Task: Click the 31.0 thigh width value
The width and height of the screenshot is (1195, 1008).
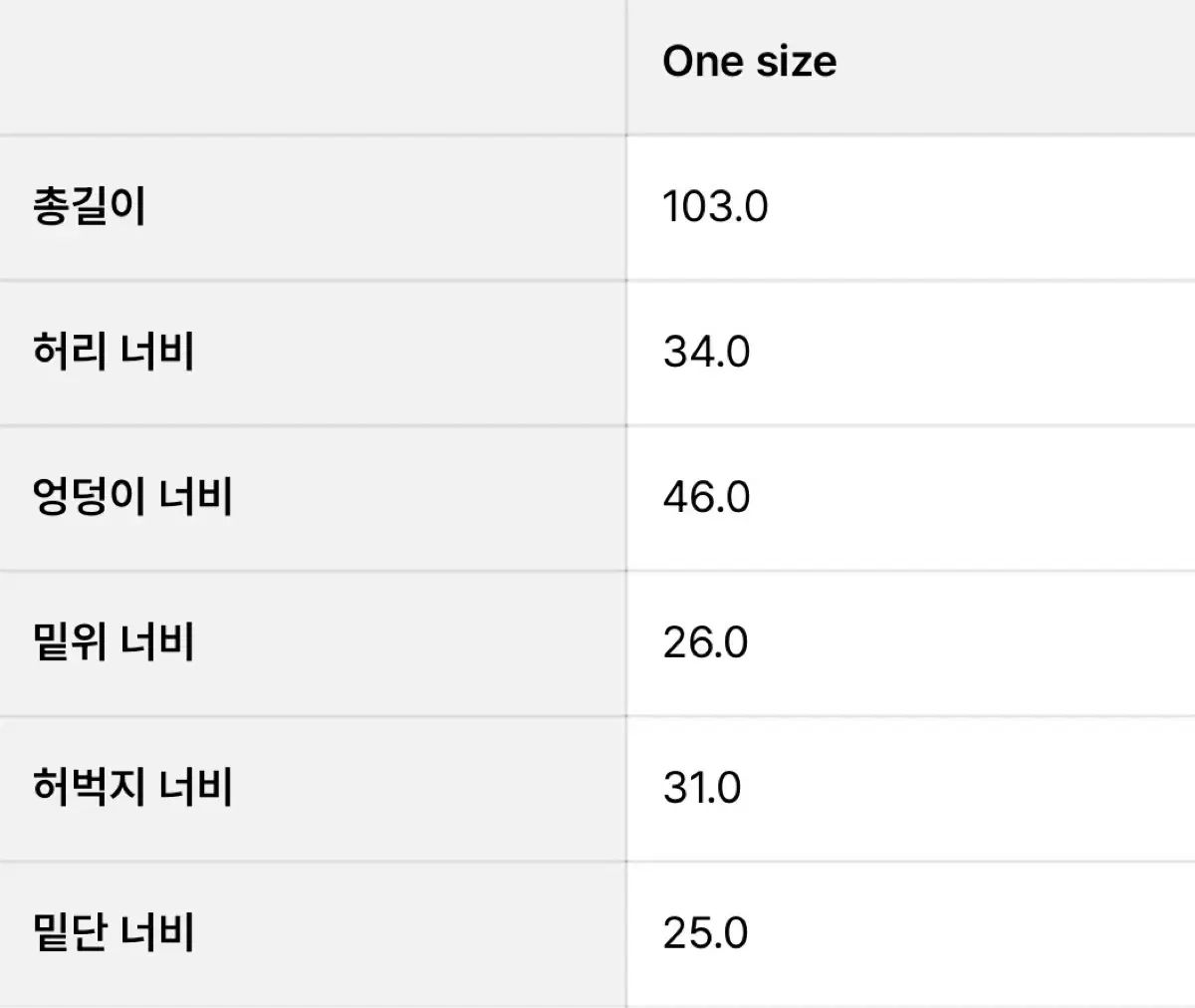Action: click(702, 789)
